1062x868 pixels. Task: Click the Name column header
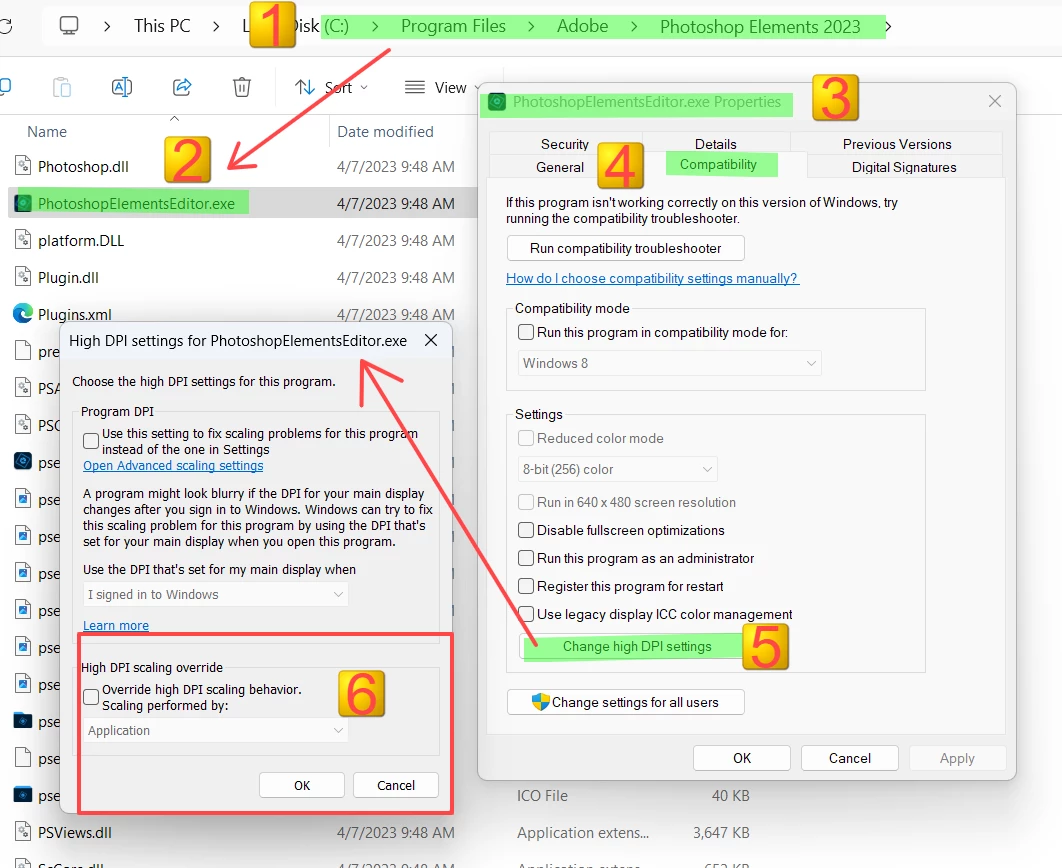coord(47,131)
